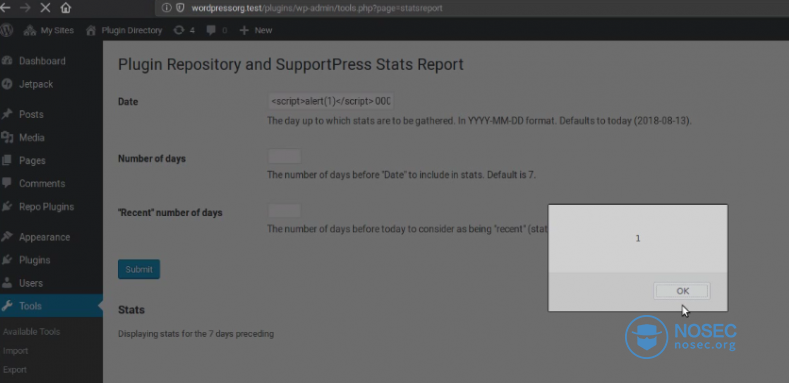Click the Users person icon

(x=7, y=283)
